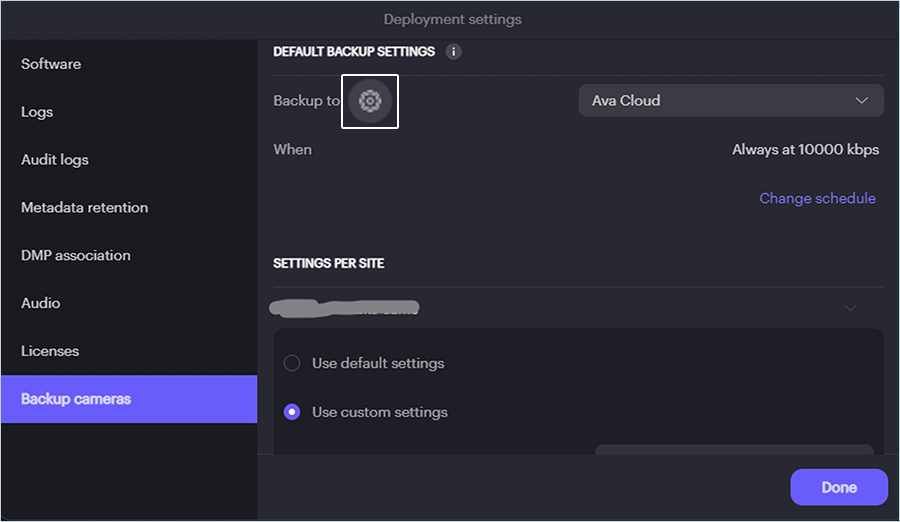Image resolution: width=900 pixels, height=522 pixels.
Task: Click the Settings Per Site heading
Action: coord(329,263)
